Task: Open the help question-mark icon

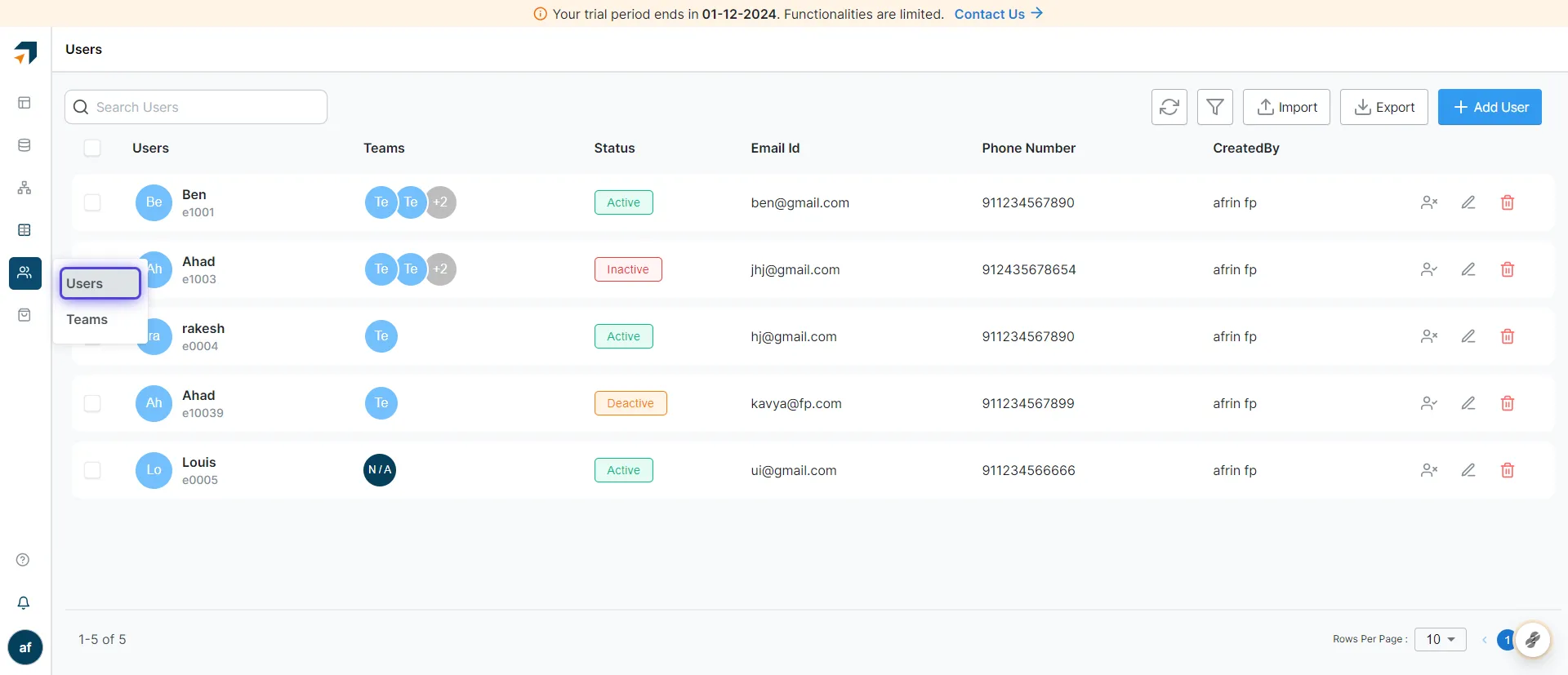Action: [23, 560]
